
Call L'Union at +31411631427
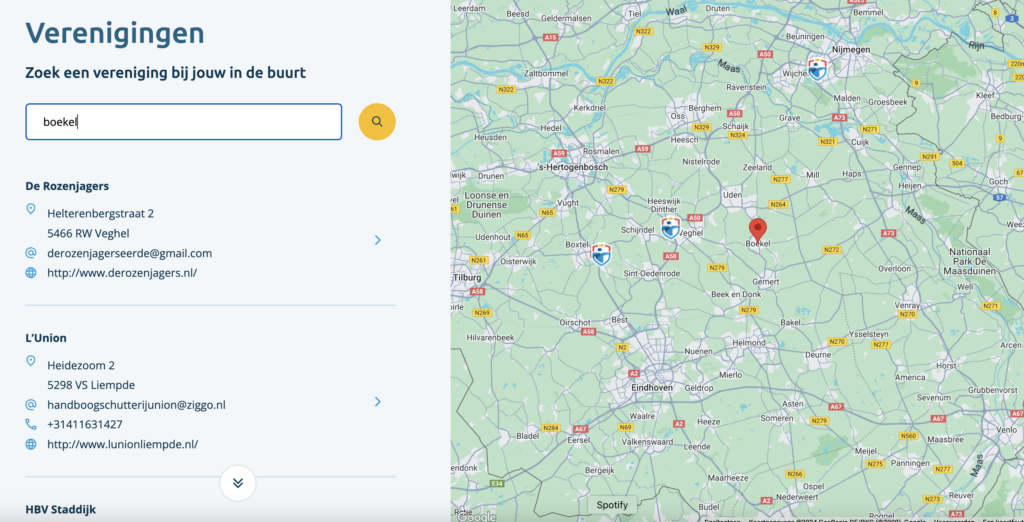(85, 424)
